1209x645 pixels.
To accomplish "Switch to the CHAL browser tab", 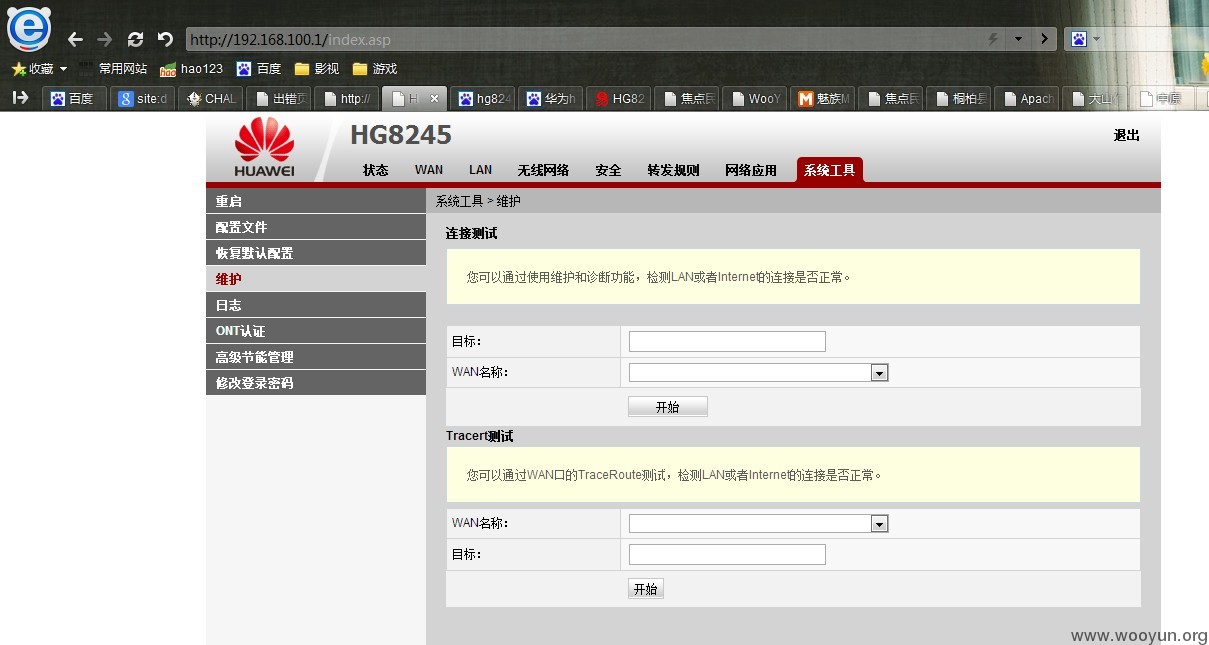I will tap(211, 98).
